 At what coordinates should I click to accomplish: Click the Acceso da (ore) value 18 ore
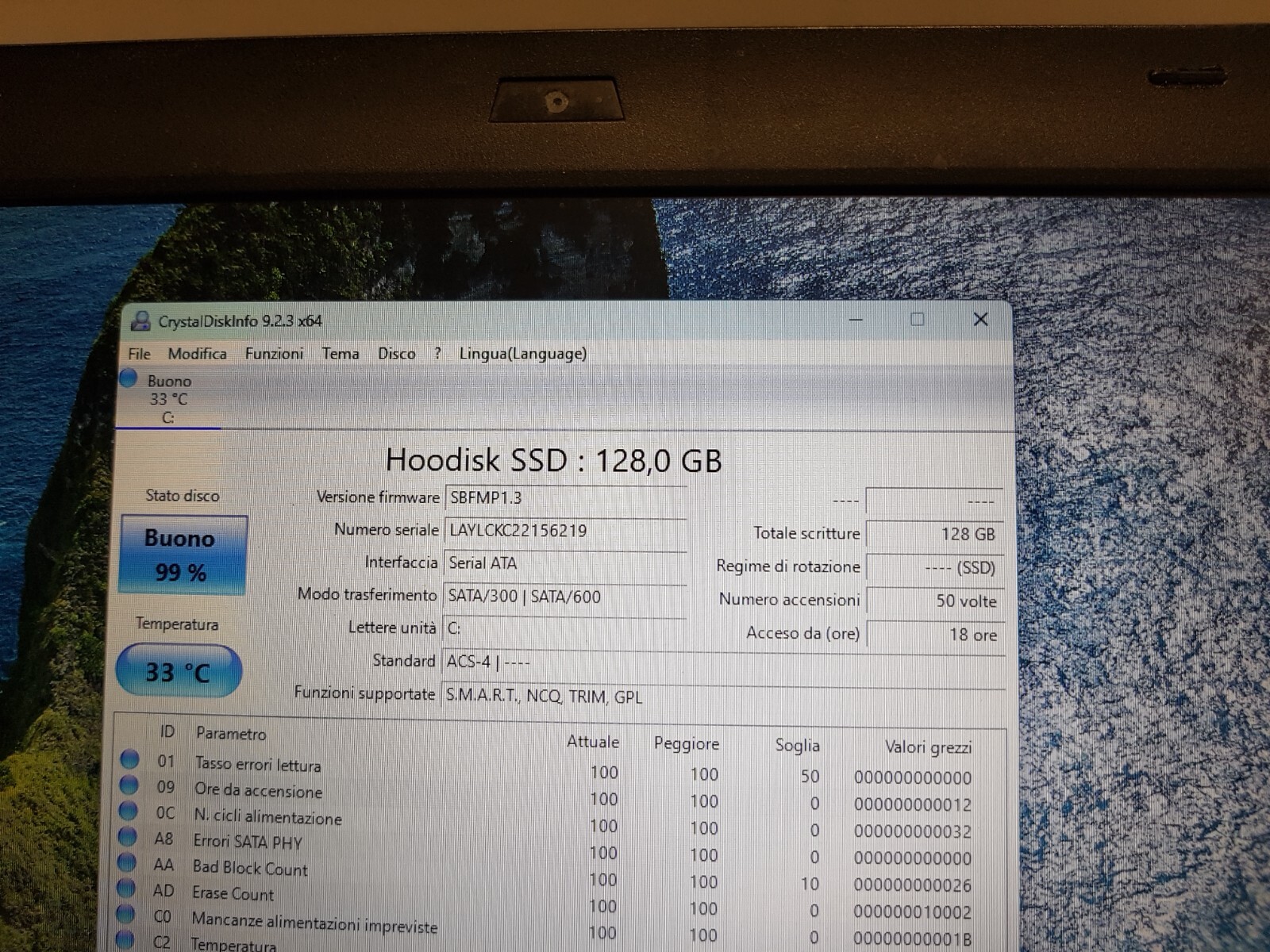pyautogui.click(x=934, y=634)
